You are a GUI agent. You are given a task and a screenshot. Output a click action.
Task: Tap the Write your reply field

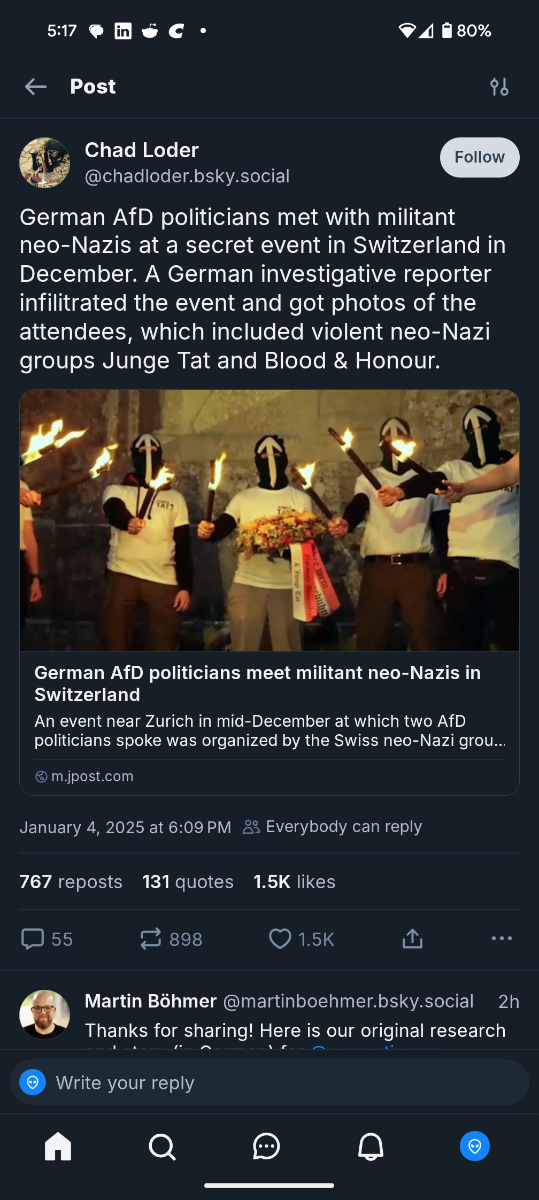270,1082
